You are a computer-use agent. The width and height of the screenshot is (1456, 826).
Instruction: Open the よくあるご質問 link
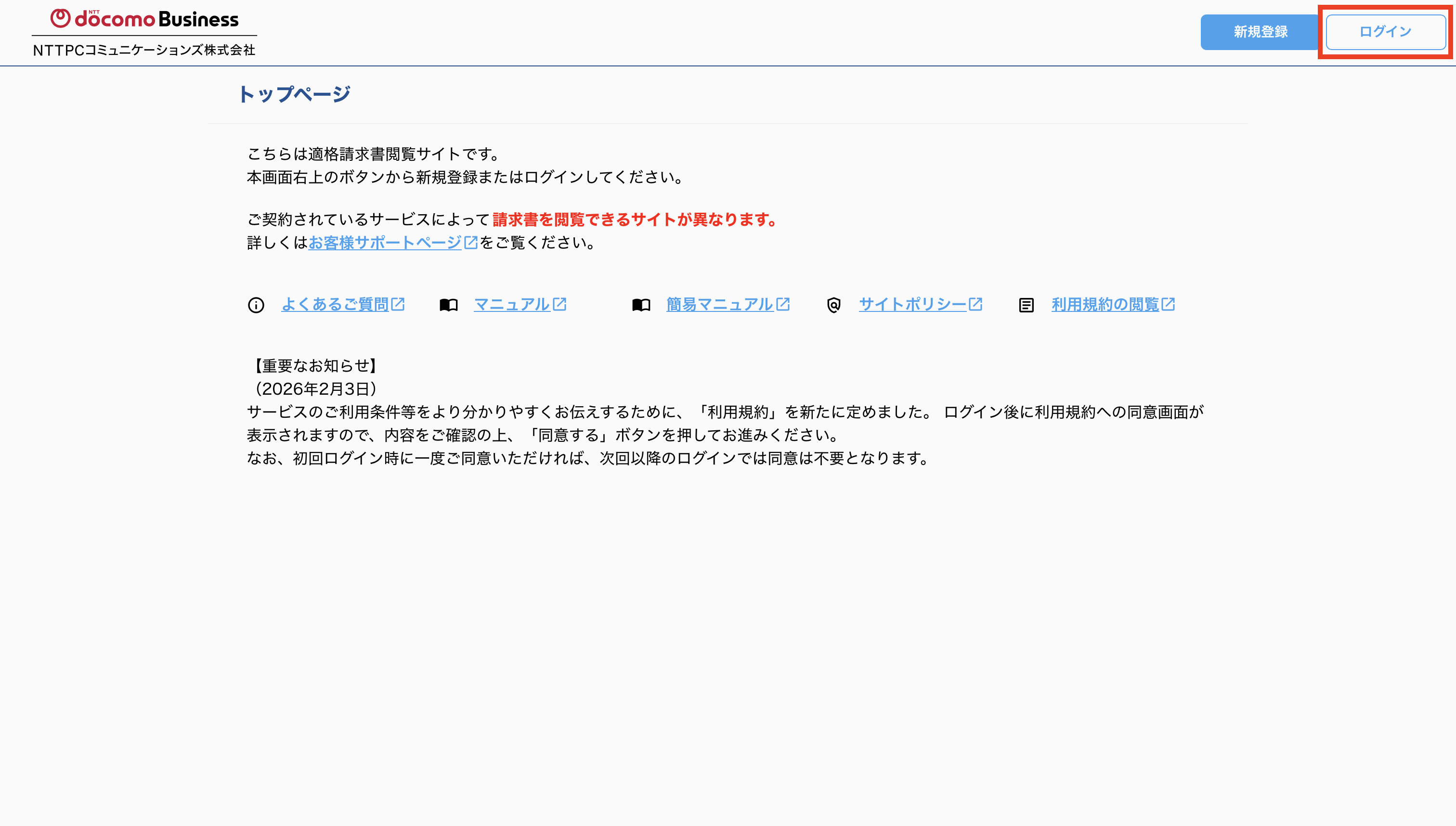coord(335,305)
